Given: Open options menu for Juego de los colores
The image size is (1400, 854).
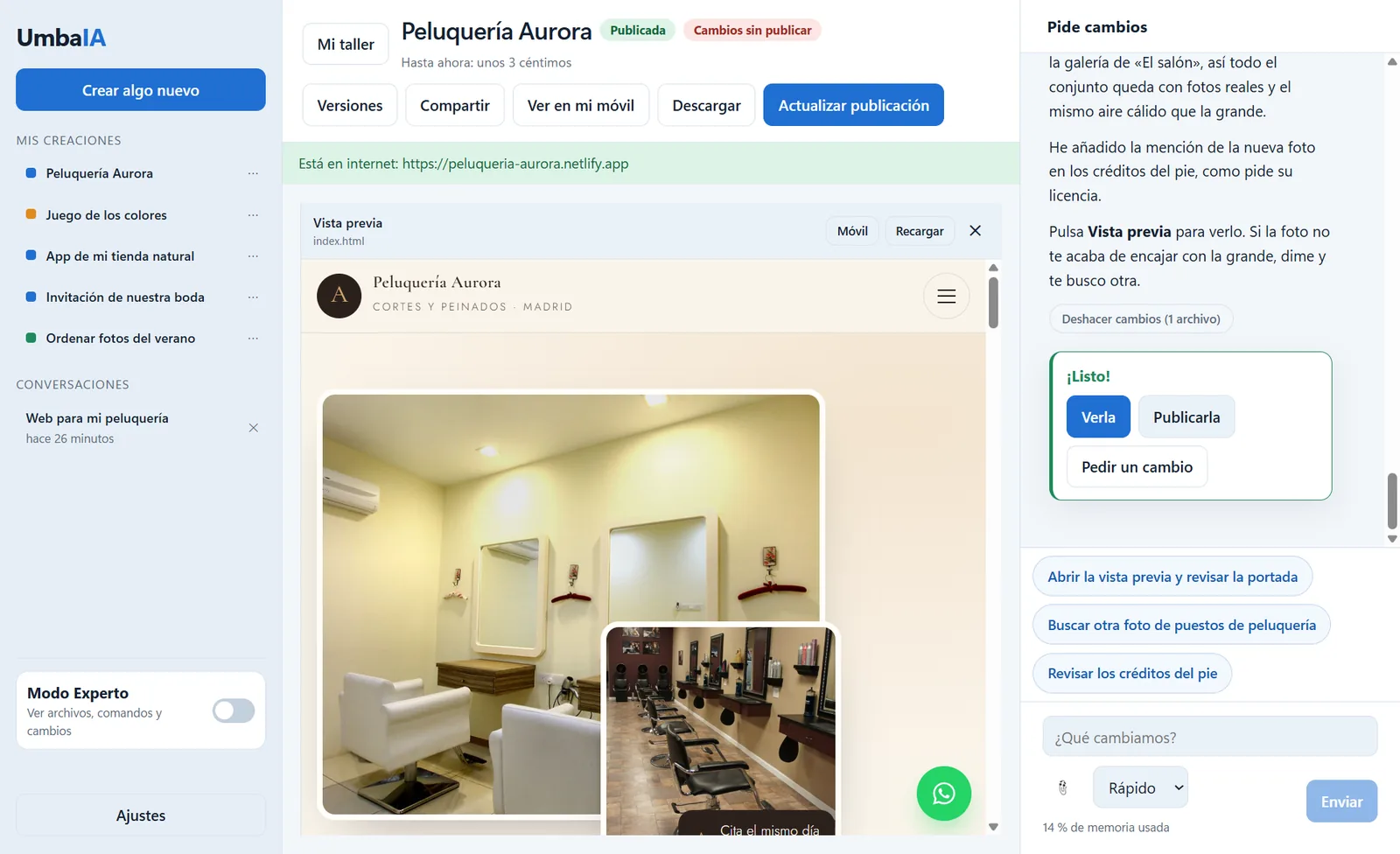Looking at the screenshot, I should 253,214.
